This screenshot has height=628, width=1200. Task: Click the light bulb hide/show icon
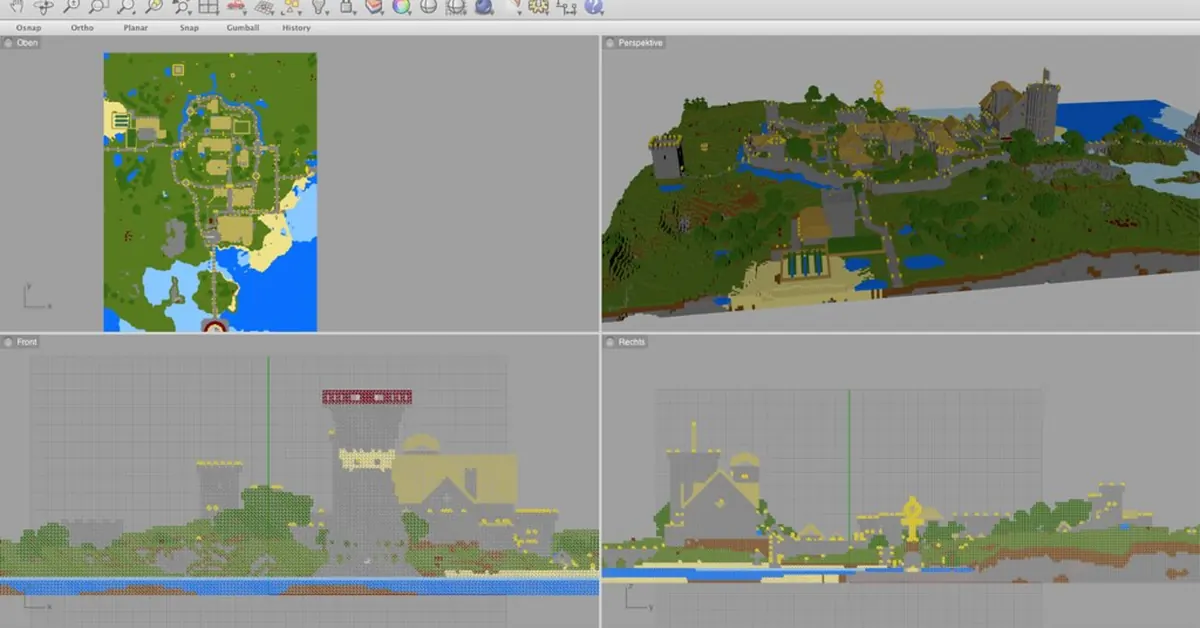pyautogui.click(x=319, y=7)
